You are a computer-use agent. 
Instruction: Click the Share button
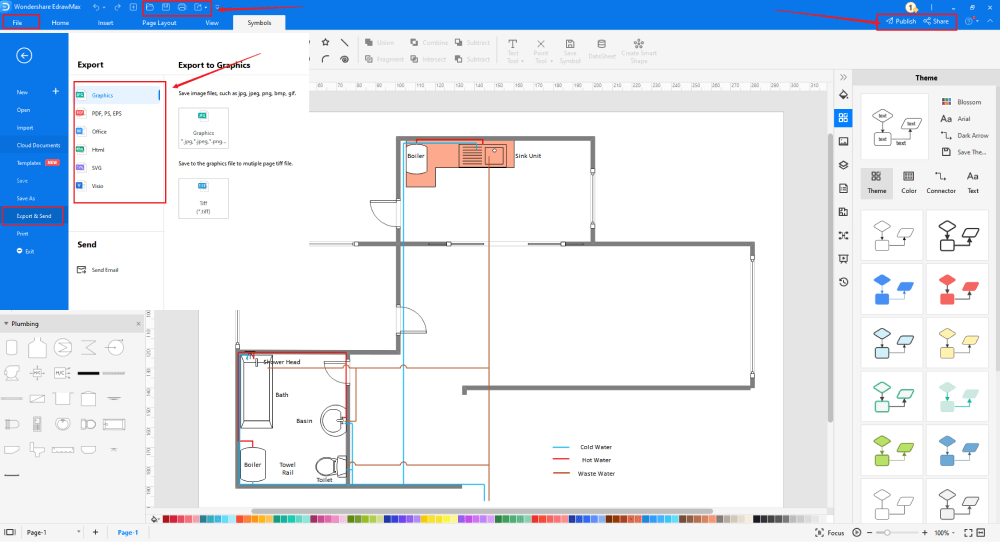tap(936, 21)
